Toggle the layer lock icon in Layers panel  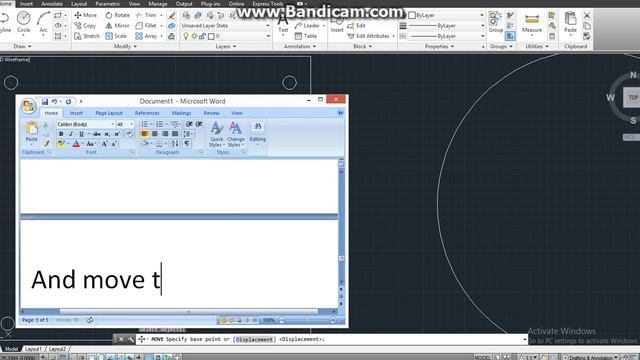coord(202,36)
